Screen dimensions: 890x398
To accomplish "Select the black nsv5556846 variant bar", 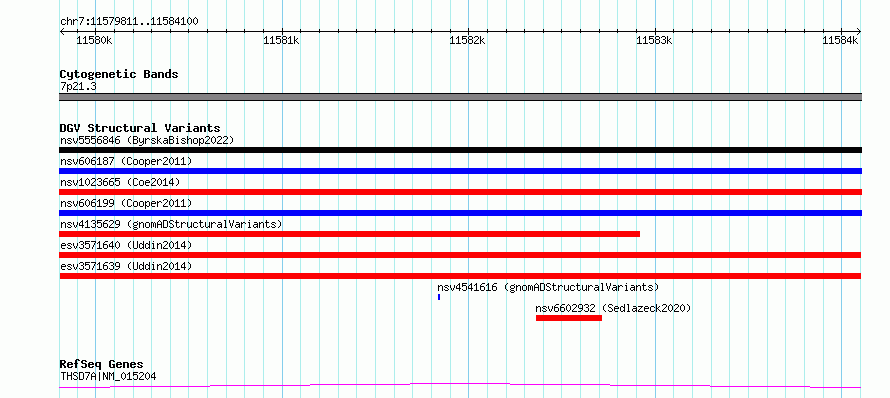I will (x=460, y=150).
